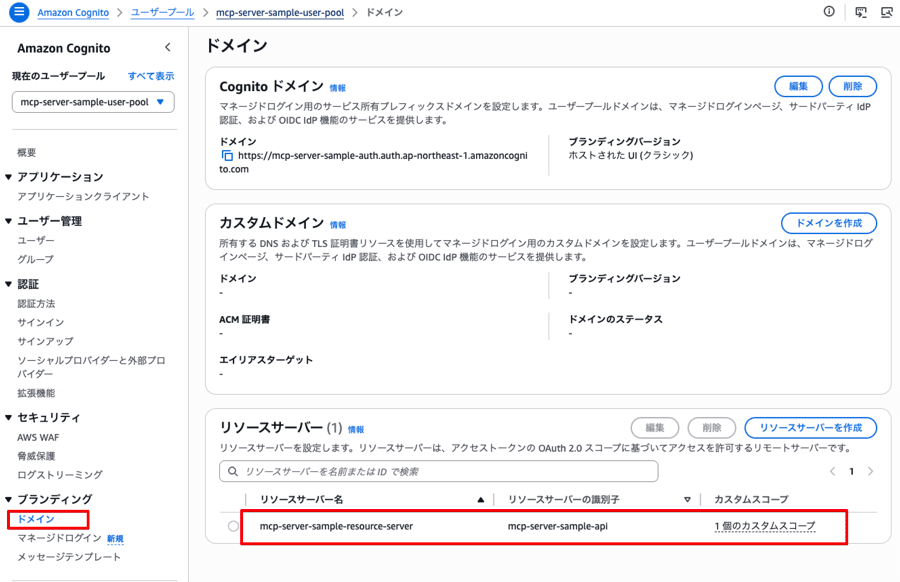
Task: Collapse the ブランディング section
Action: pos(9,499)
